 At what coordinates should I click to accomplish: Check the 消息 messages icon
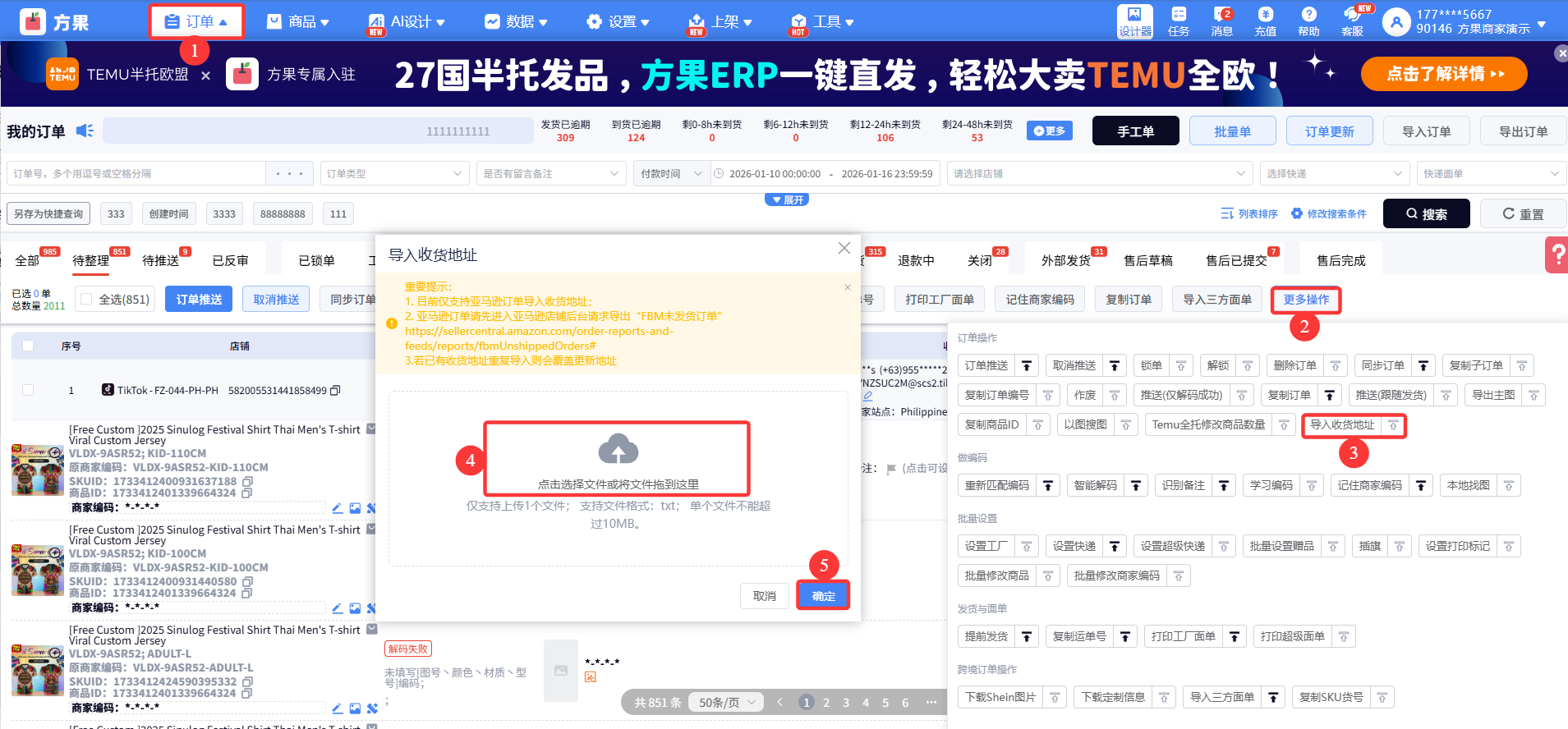tap(1222, 21)
